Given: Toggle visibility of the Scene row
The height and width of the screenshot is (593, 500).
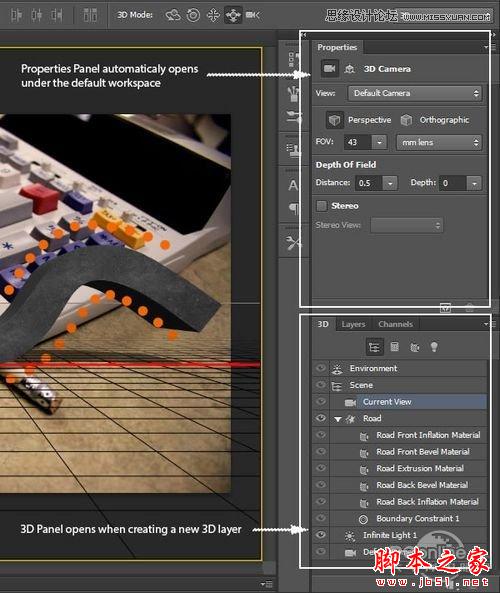Looking at the screenshot, I should click(x=321, y=385).
